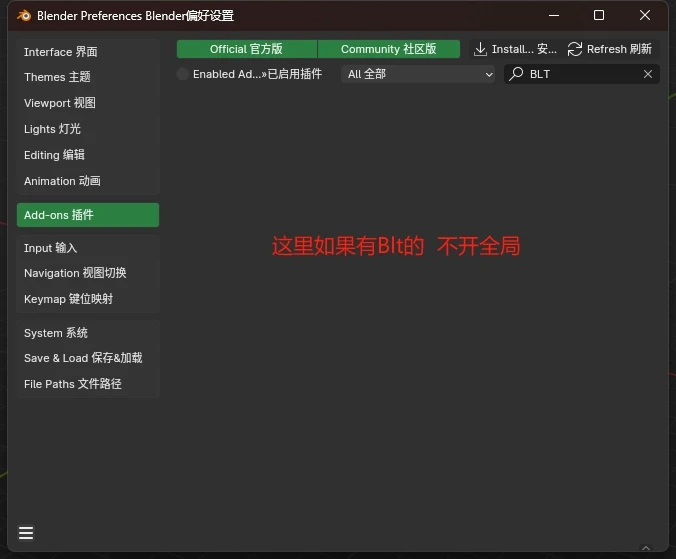Image resolution: width=676 pixels, height=559 pixels.
Task: Click into the BLT search field
Action: coord(582,74)
